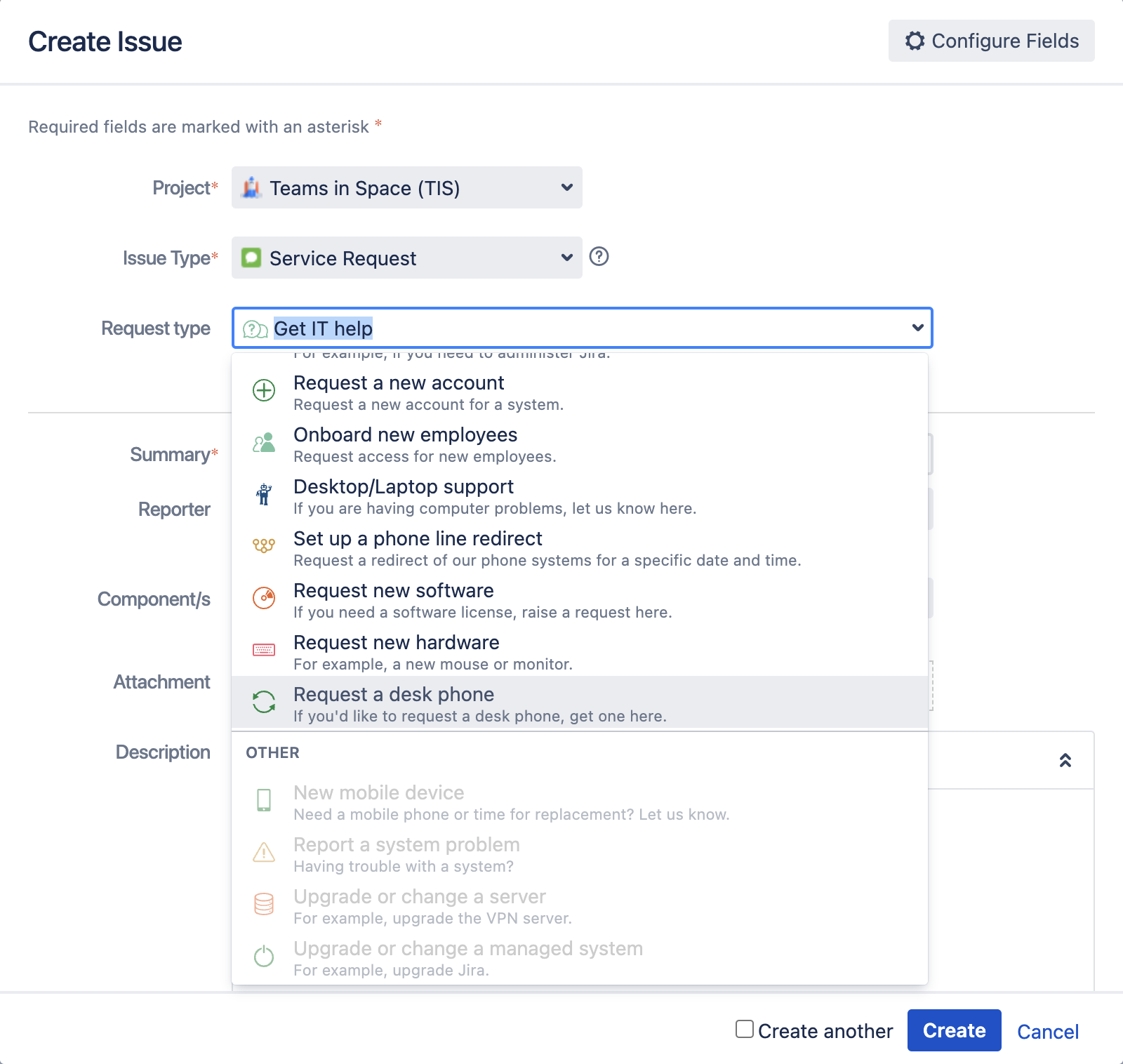1123x1064 pixels.
Task: Click the keyboard icon for Request new hardware
Action: point(264,650)
